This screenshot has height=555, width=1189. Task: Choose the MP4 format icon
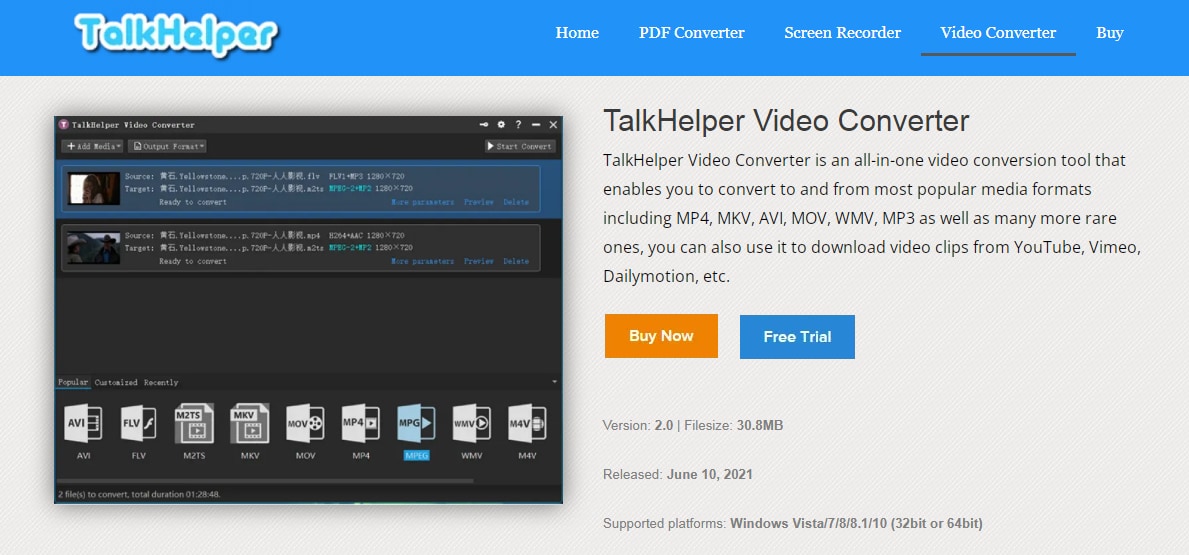click(361, 424)
